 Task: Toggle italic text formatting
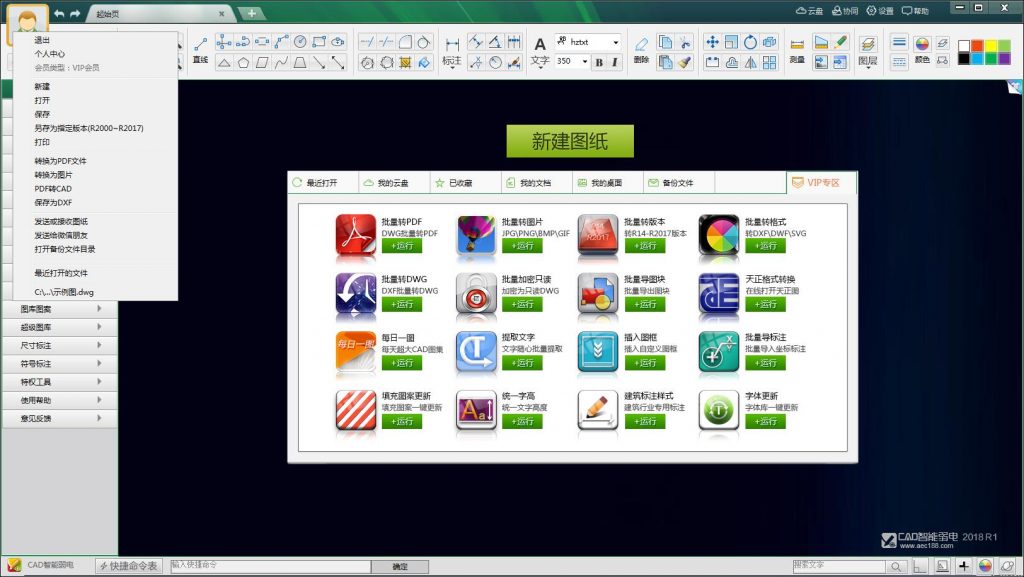point(615,62)
